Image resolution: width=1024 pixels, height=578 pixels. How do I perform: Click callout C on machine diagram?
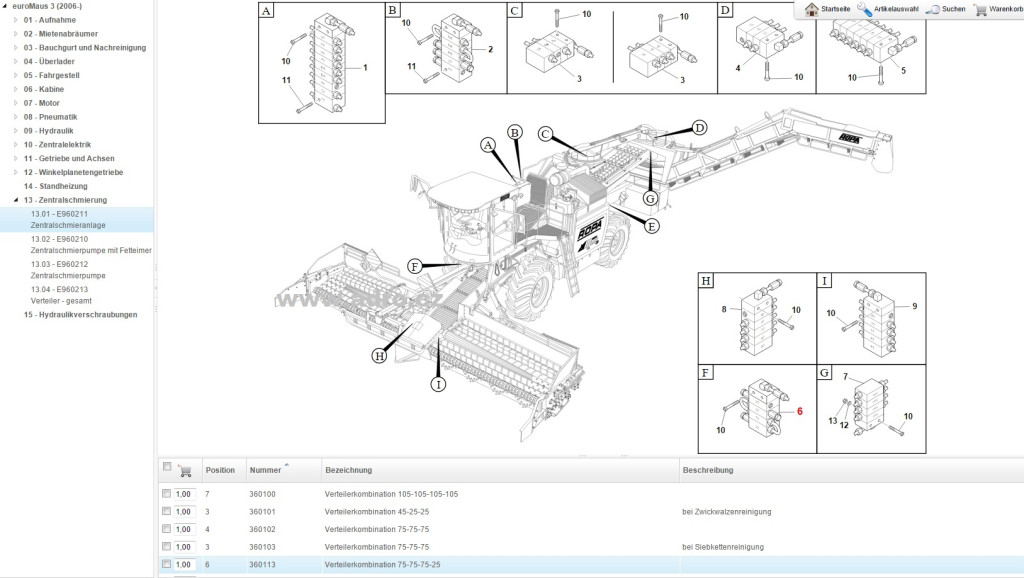click(x=546, y=135)
